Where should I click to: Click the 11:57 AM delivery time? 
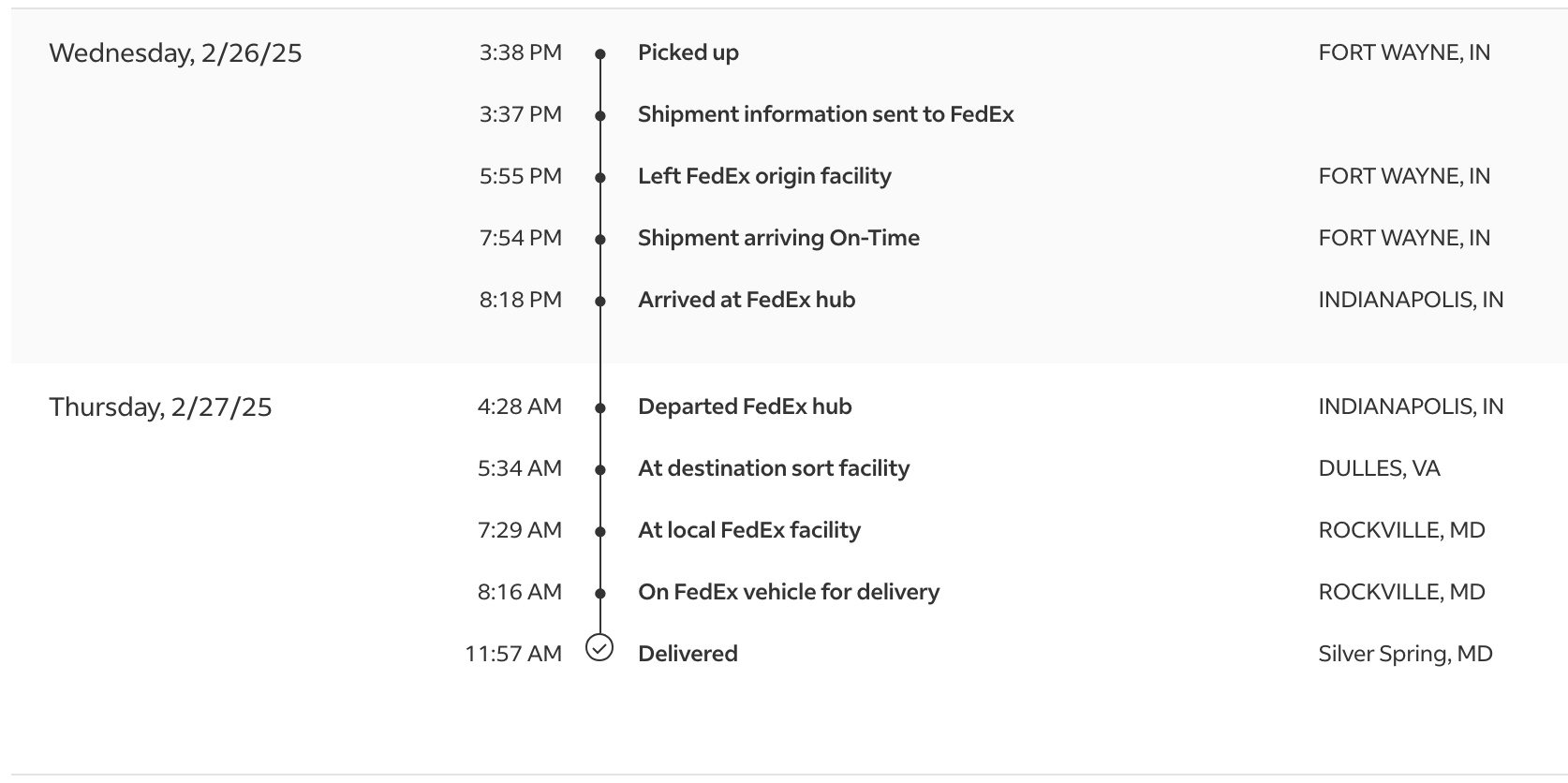[513, 654]
